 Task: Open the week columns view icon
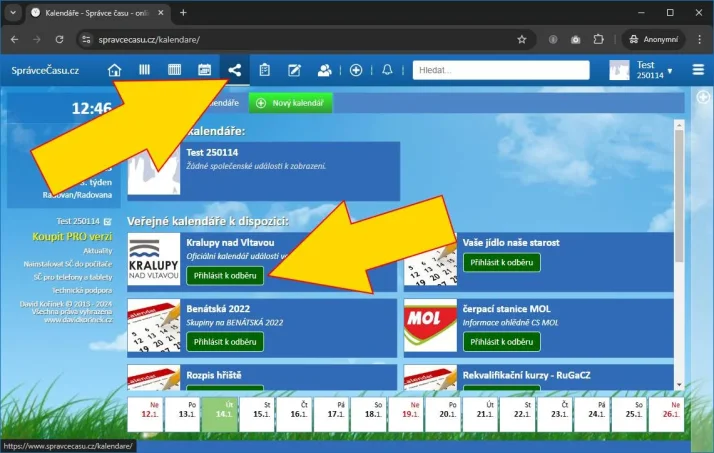(x=145, y=70)
